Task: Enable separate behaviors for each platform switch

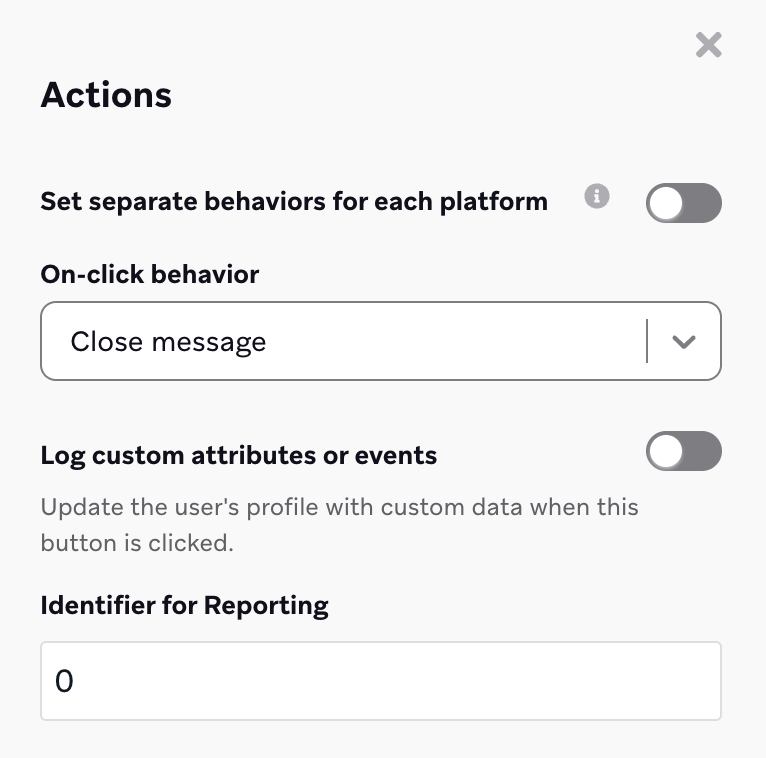Action: click(683, 203)
